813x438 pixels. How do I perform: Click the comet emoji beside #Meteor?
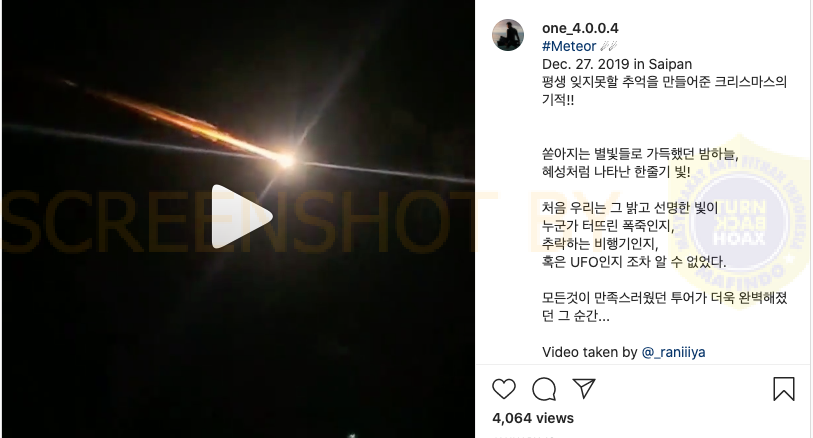tap(608, 46)
